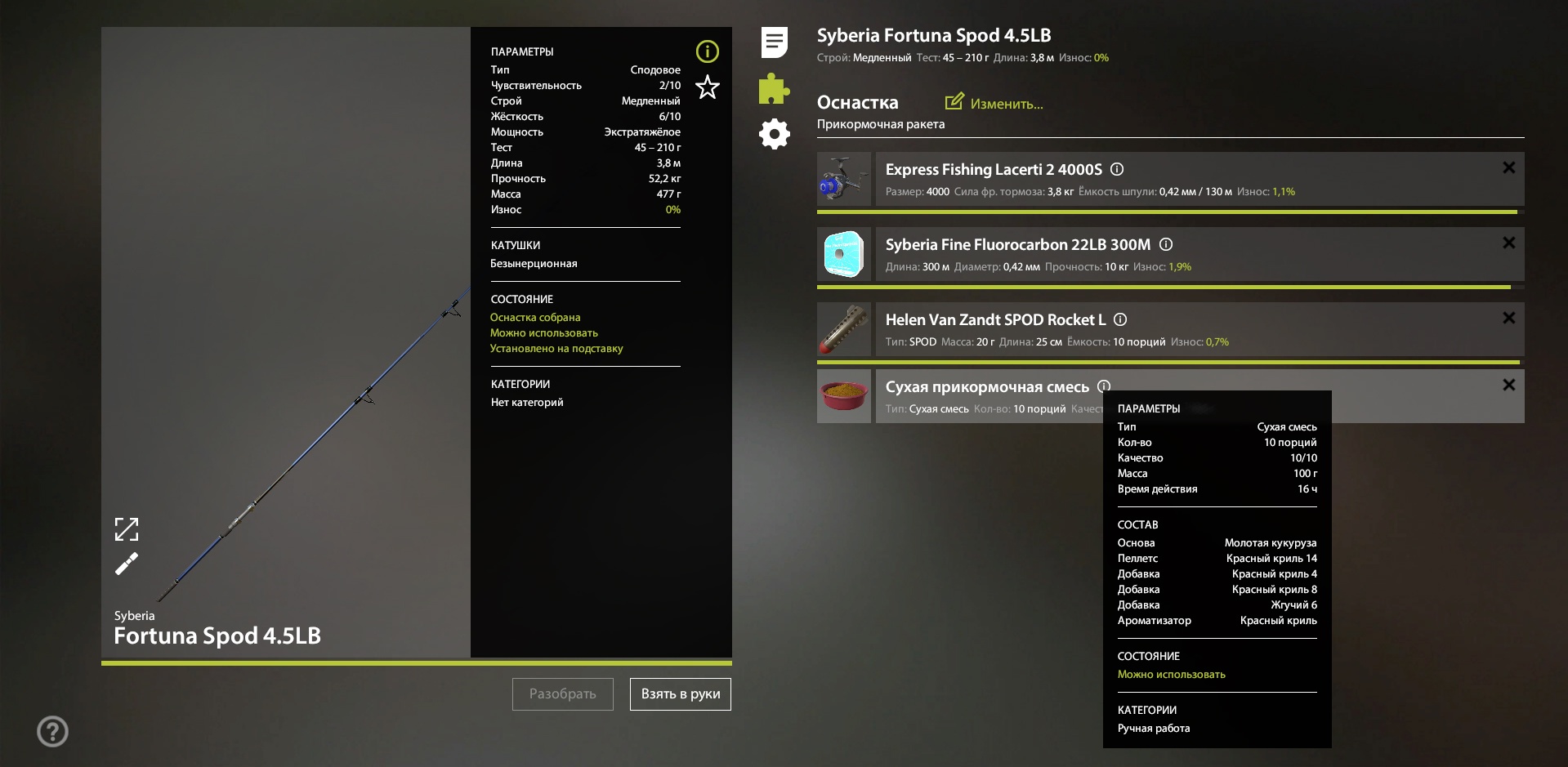The height and width of the screenshot is (767, 1568).
Task: Click the Разобрать button
Action: tap(563, 694)
